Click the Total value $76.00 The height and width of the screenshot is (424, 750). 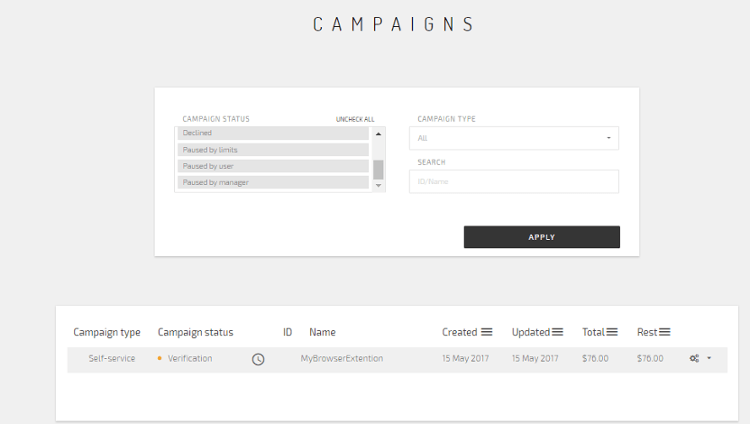(x=595, y=358)
